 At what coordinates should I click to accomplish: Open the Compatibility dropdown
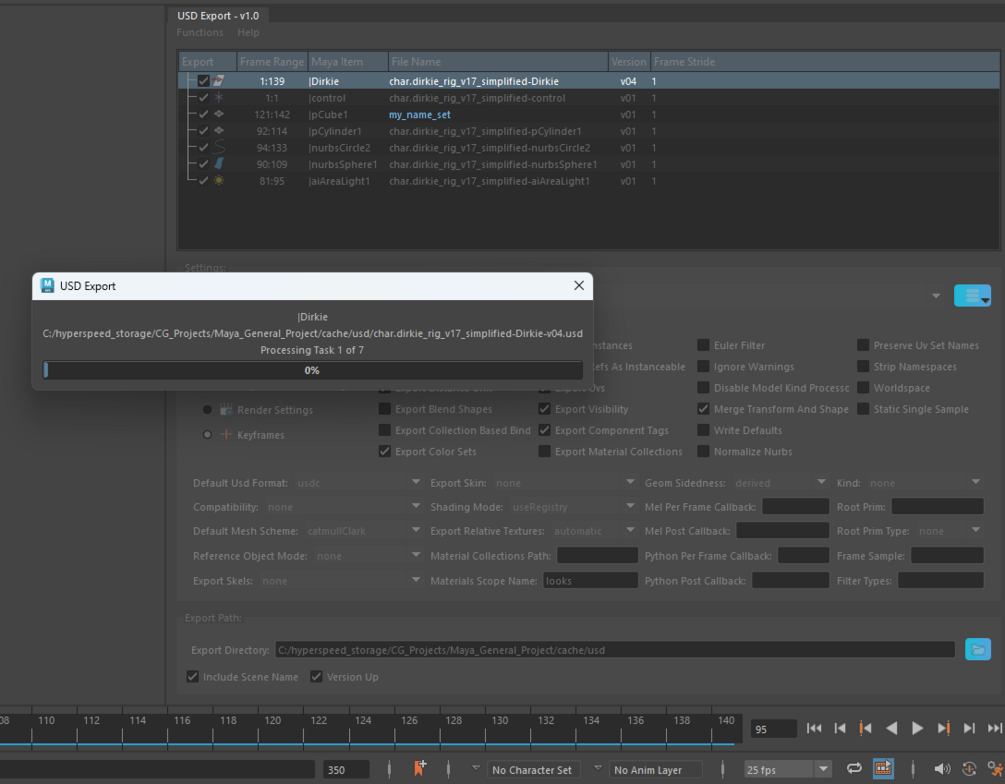[x=343, y=507]
